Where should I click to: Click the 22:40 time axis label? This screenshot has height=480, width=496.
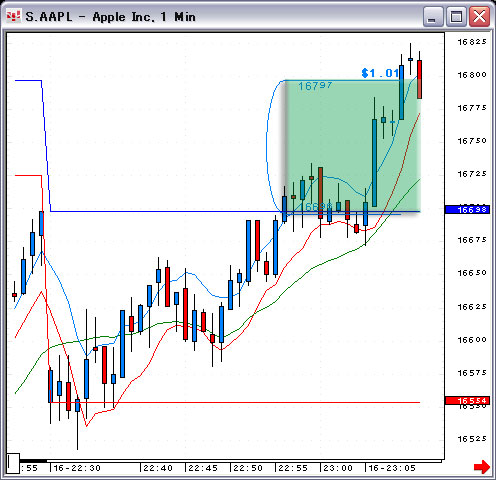click(158, 468)
